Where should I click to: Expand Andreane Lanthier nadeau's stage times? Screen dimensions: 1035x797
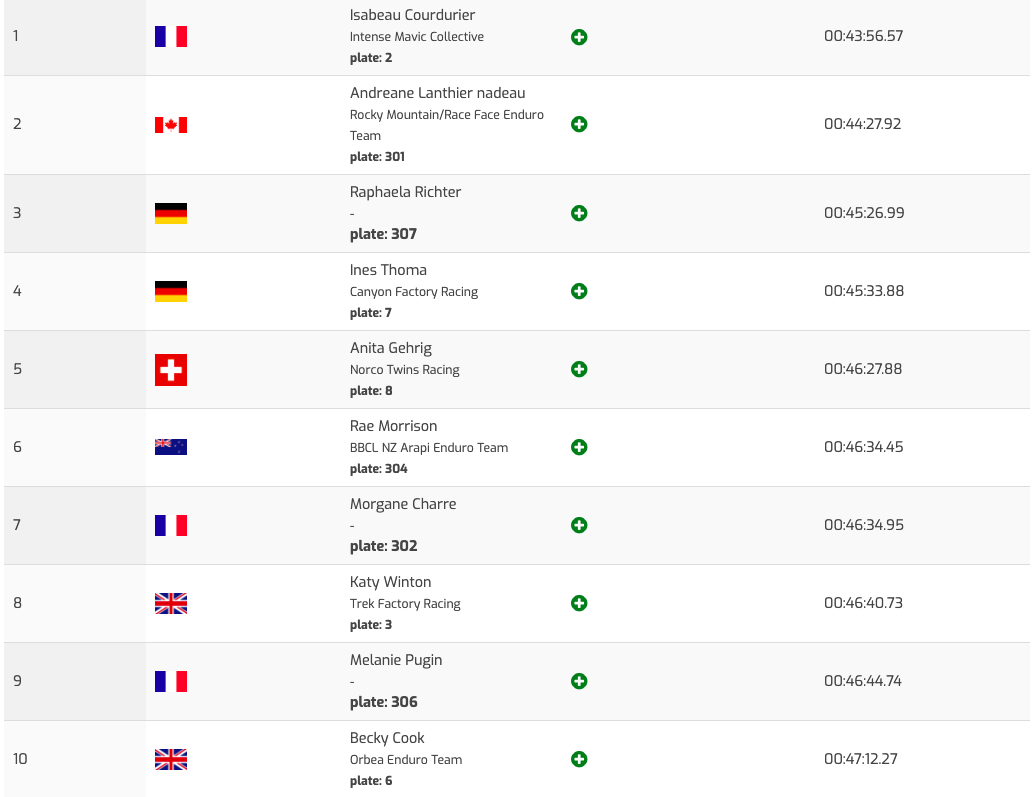[579, 125]
